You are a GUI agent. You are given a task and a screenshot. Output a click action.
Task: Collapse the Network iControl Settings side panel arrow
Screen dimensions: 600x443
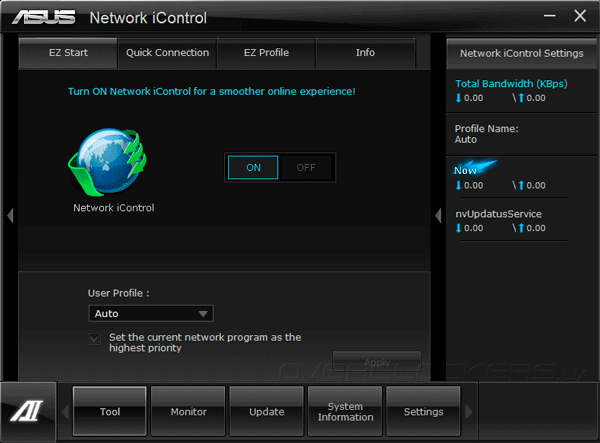click(x=438, y=215)
